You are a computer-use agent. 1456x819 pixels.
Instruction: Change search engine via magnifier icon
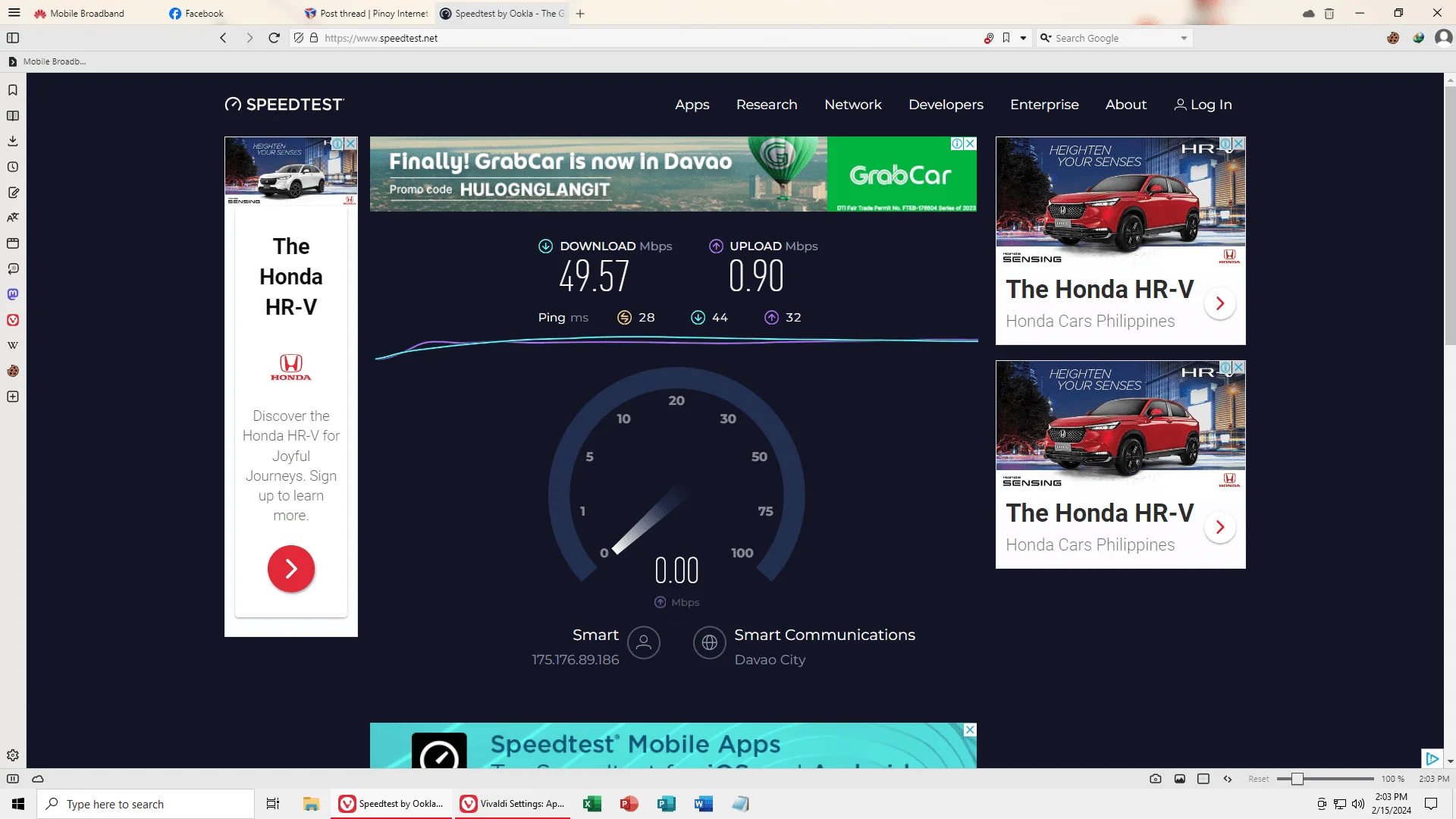click(1046, 38)
